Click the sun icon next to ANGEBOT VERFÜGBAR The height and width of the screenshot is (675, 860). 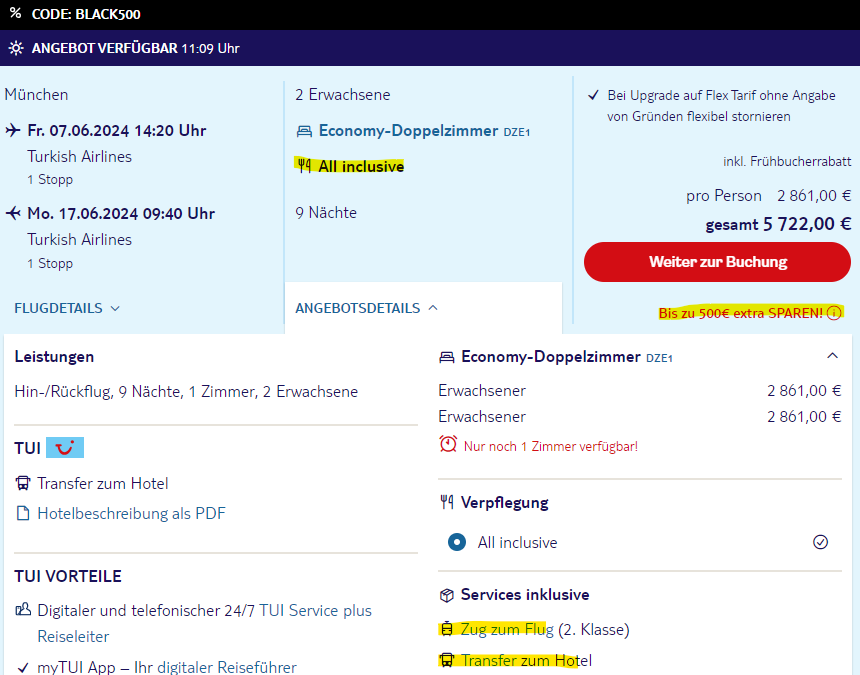click(x=16, y=48)
